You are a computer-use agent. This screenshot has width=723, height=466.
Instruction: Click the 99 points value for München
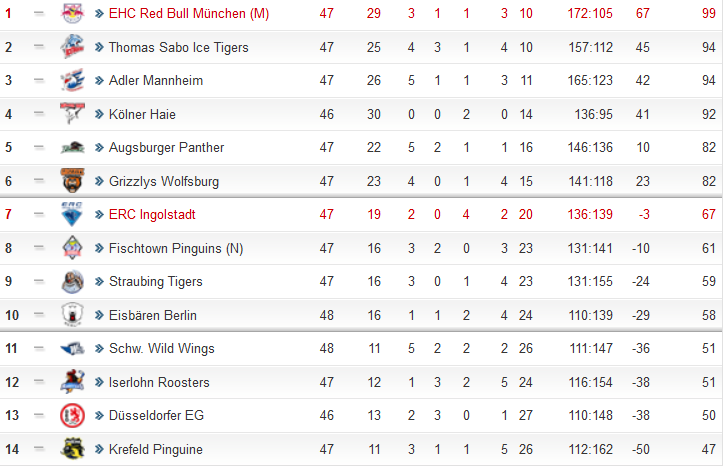pyautogui.click(x=709, y=13)
